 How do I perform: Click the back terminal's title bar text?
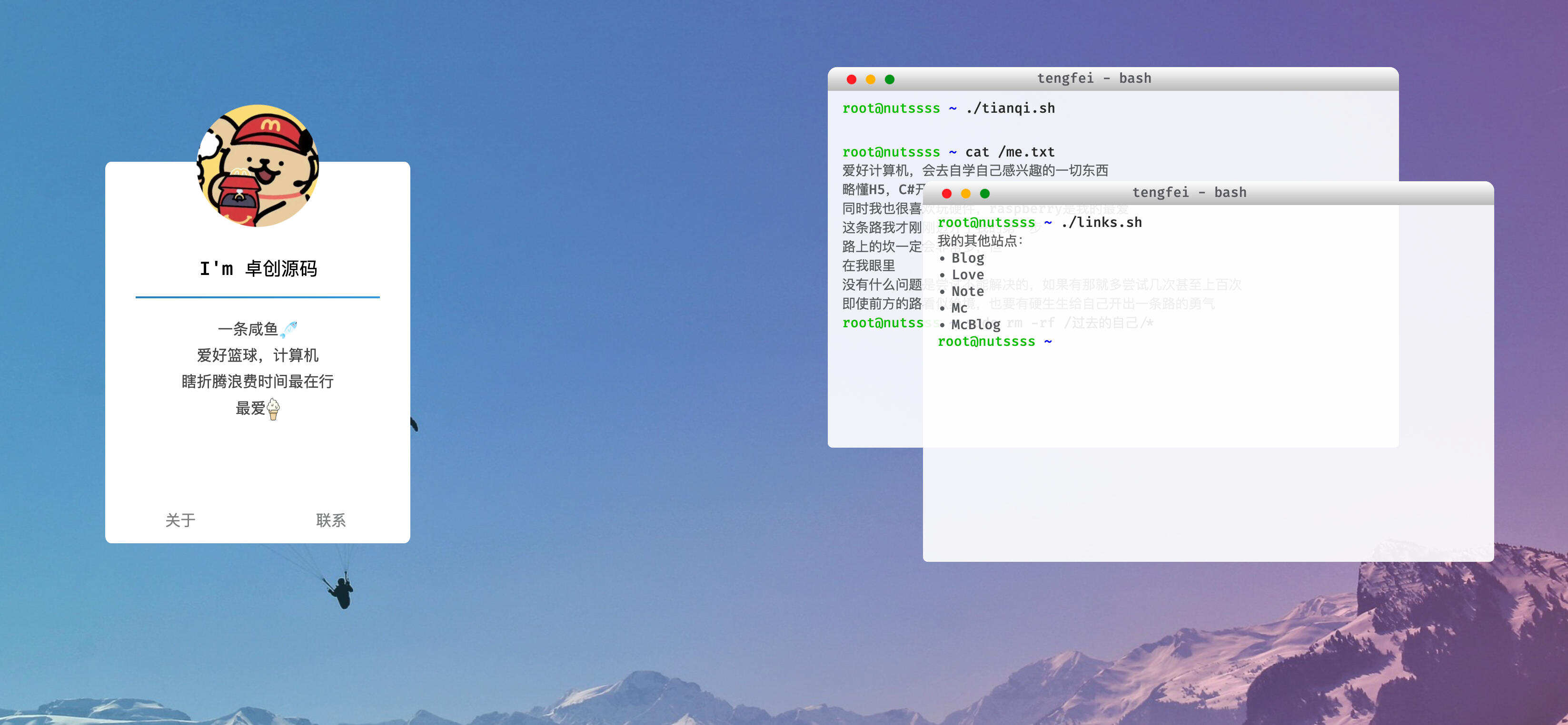point(1094,78)
